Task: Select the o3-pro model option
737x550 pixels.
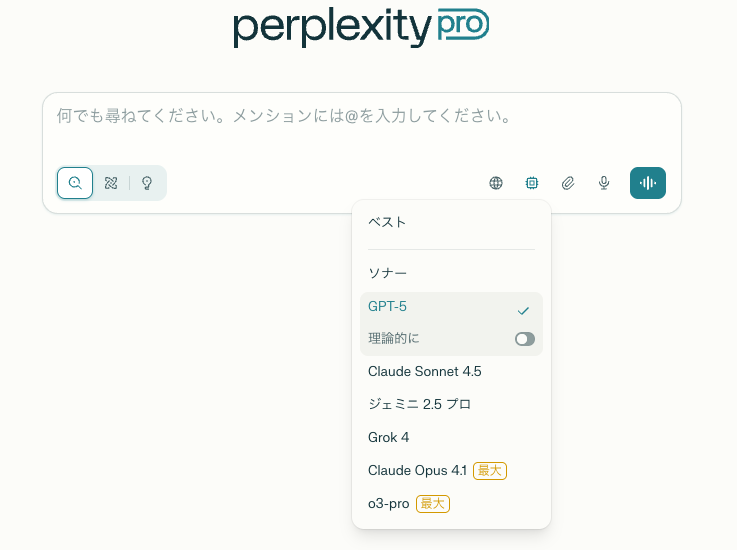Action: (388, 503)
